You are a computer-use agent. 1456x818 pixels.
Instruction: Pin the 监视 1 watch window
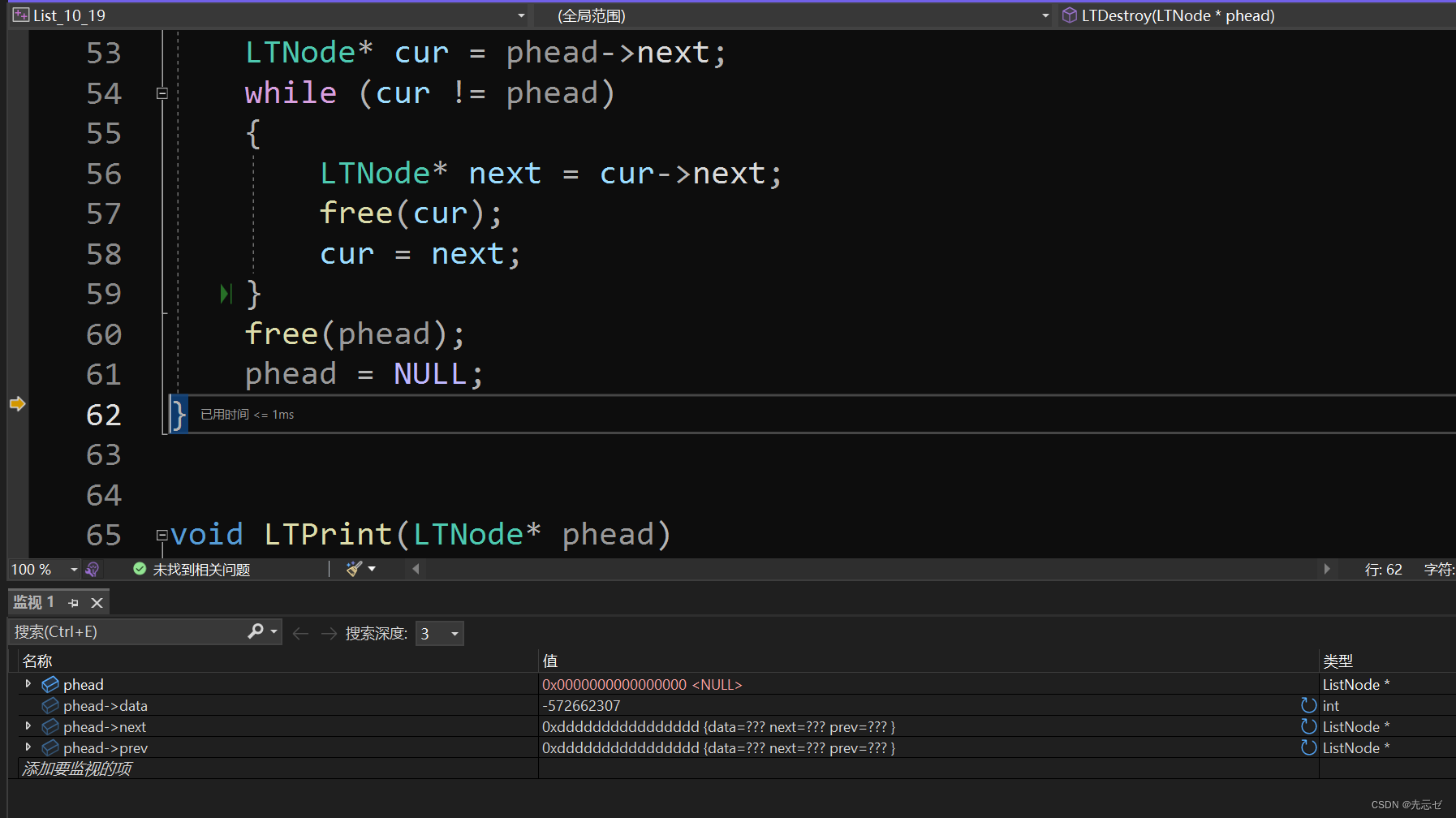[x=74, y=603]
